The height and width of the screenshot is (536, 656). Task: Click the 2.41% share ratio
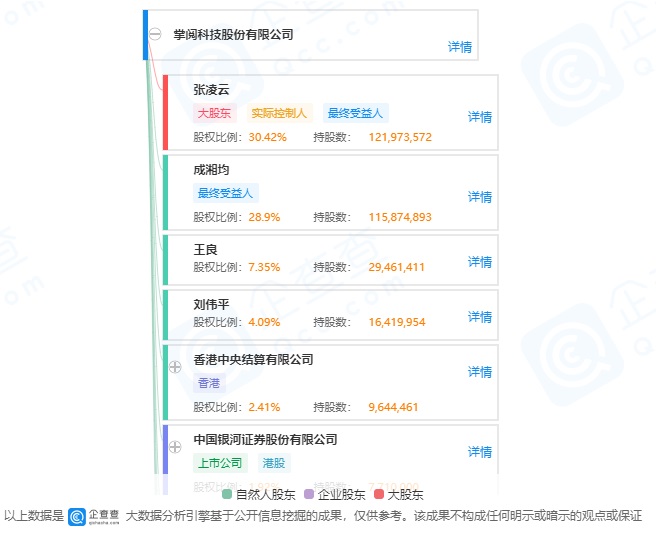point(264,407)
